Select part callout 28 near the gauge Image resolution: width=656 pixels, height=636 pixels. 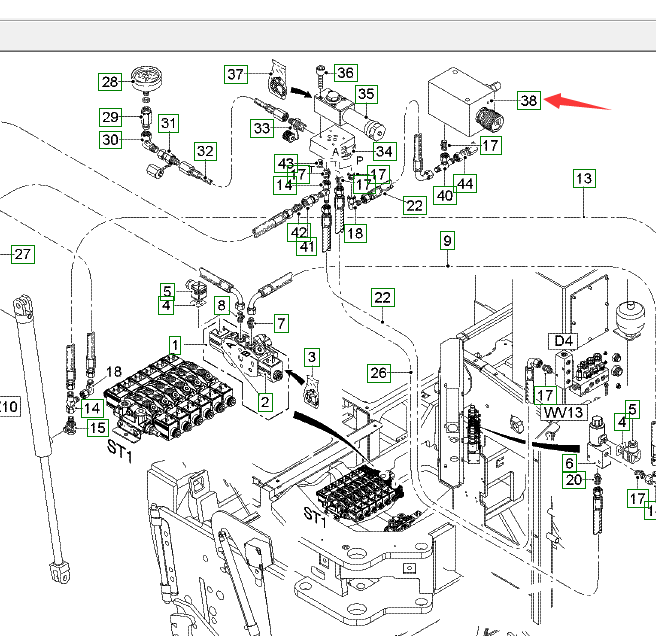click(110, 82)
